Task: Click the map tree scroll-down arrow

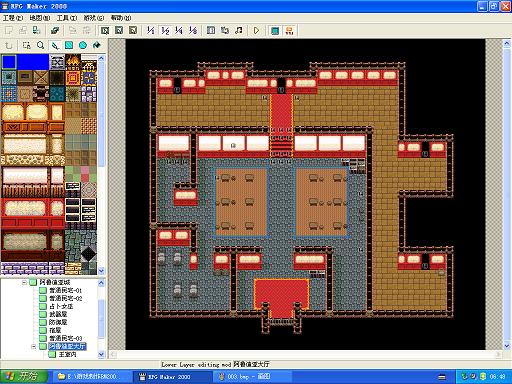Action: (x=102, y=355)
